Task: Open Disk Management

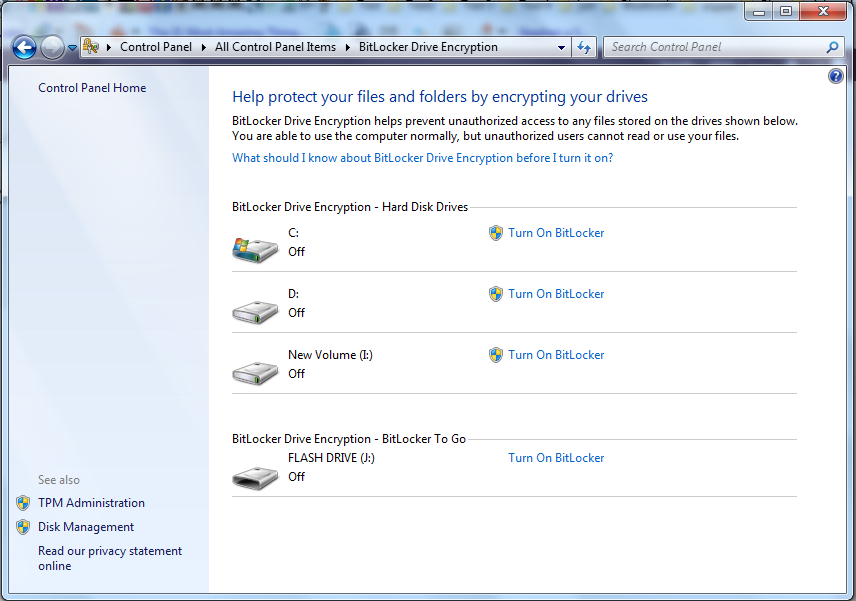Action: 86,527
